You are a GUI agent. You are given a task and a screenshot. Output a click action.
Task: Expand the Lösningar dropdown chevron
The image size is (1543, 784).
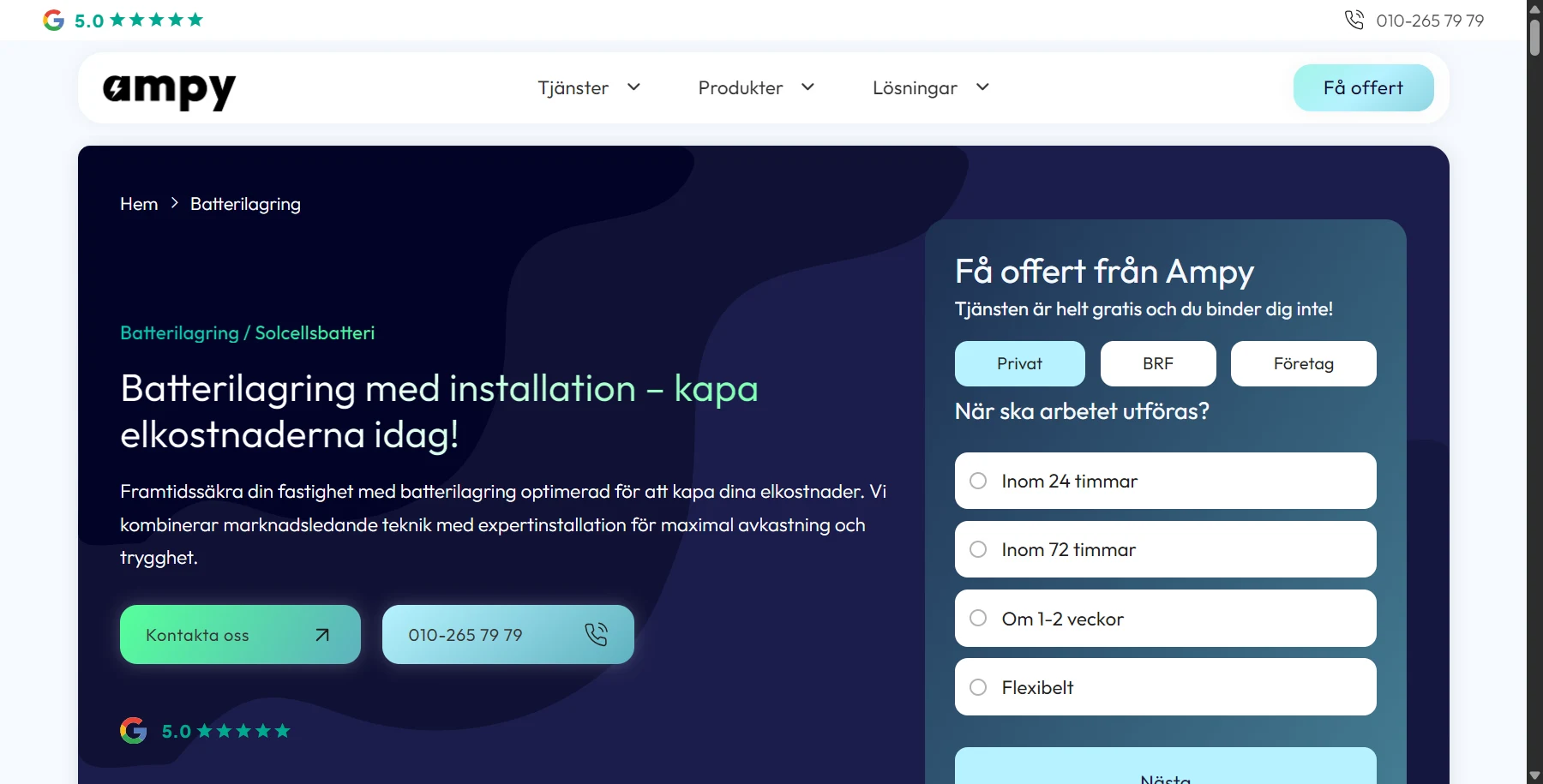[982, 87]
